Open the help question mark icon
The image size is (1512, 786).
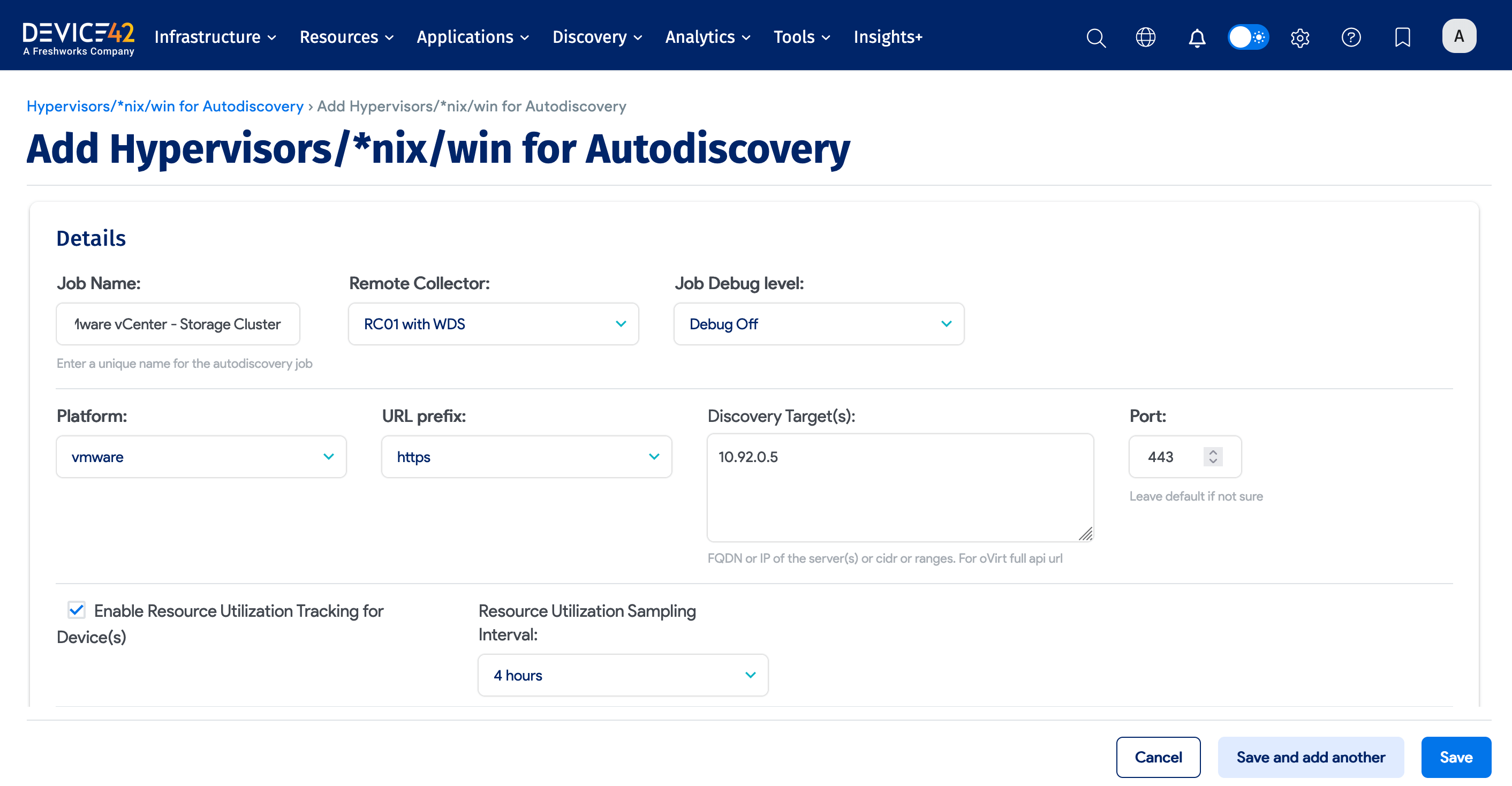point(1351,37)
